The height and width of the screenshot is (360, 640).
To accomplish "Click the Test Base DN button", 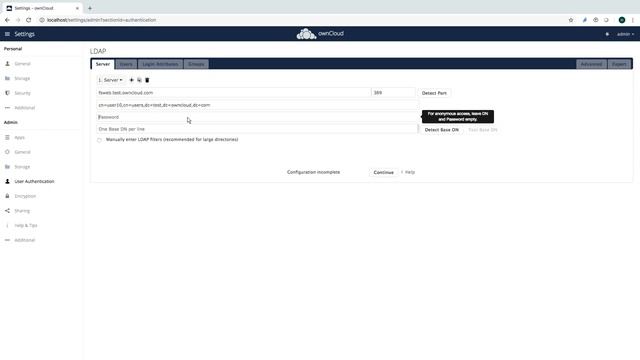I will click(x=482, y=130).
